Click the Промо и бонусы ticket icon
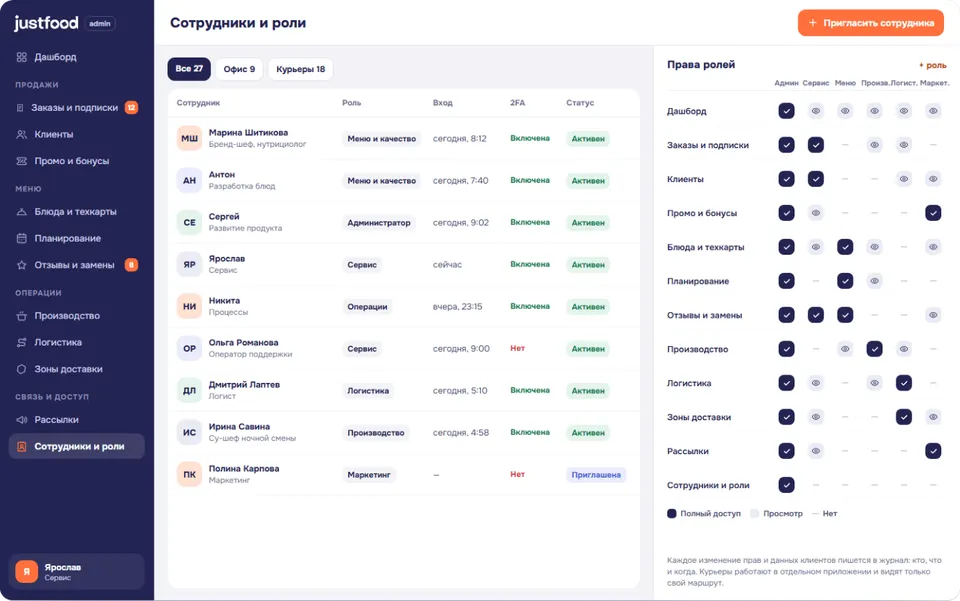 coord(21,161)
